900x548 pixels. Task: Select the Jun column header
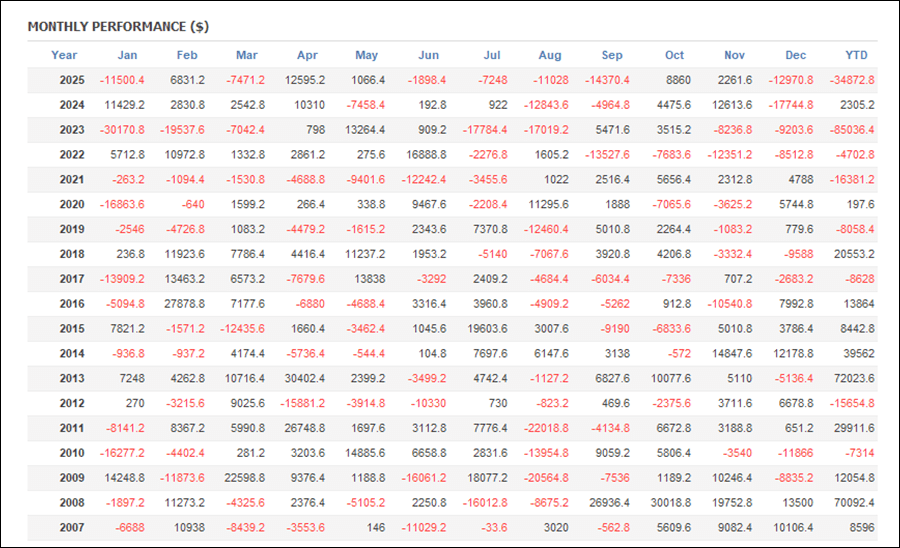[x=429, y=55]
